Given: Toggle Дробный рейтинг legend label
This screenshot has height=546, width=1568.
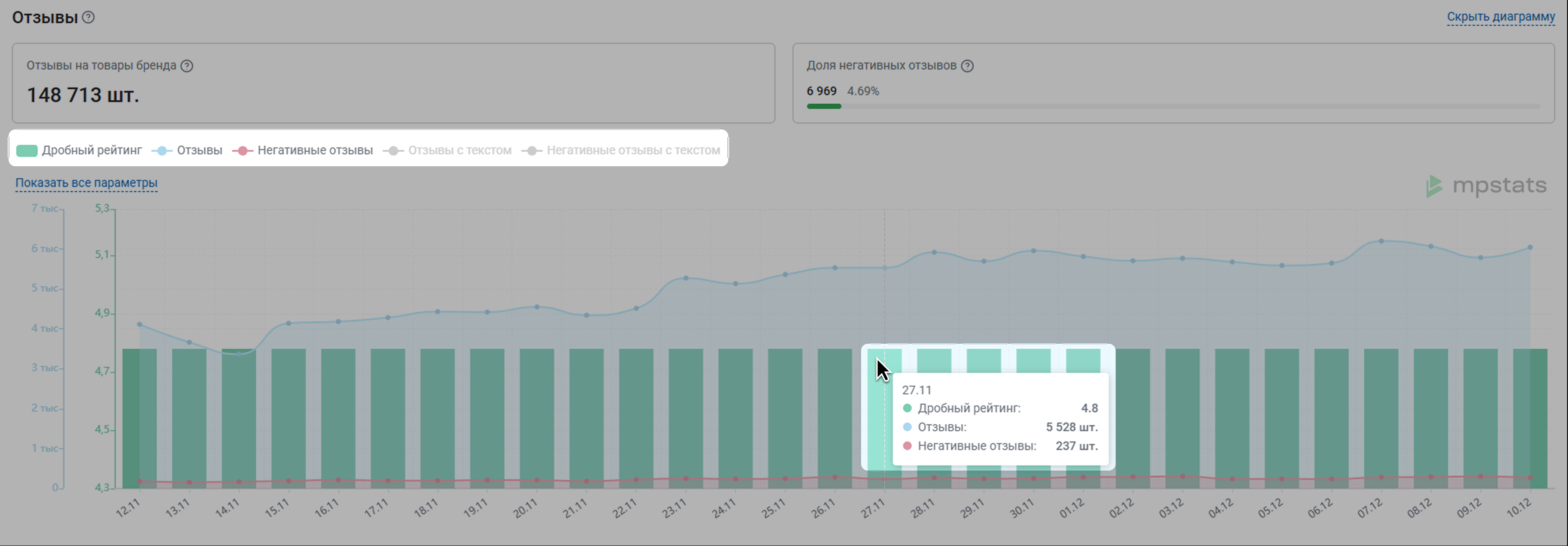Looking at the screenshot, I should (91, 150).
